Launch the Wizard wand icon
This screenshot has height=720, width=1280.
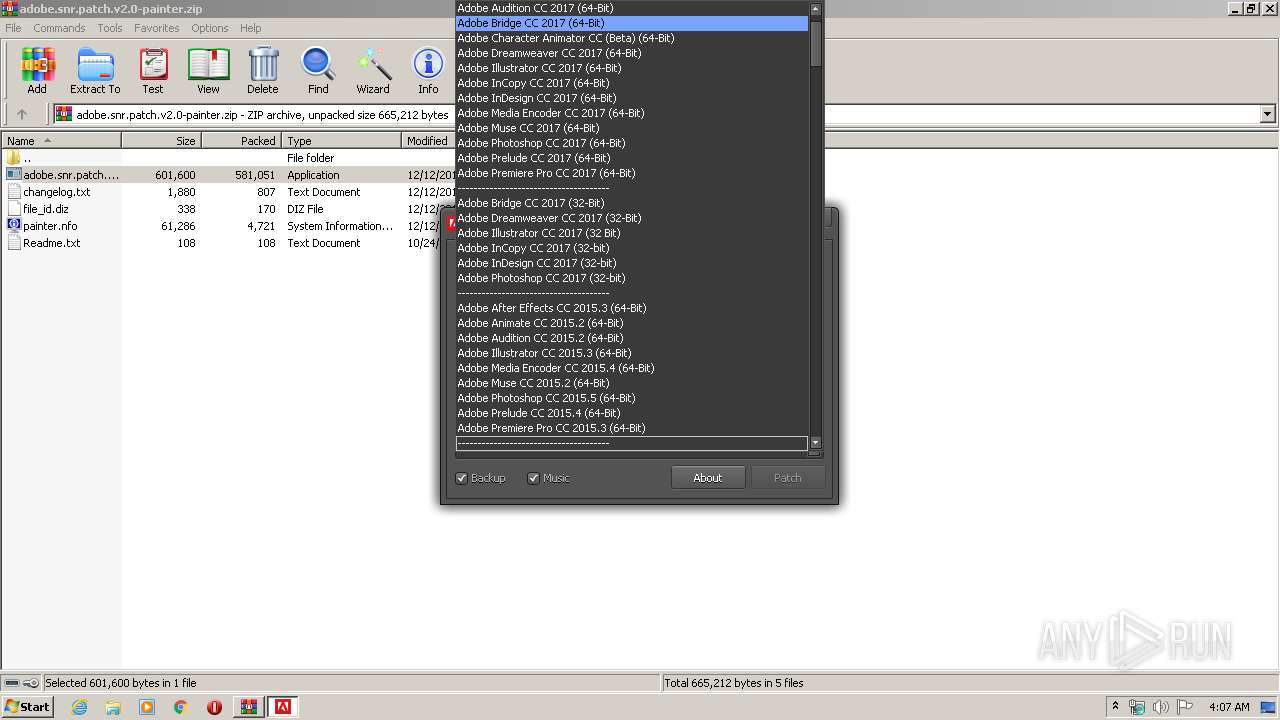pos(373,71)
